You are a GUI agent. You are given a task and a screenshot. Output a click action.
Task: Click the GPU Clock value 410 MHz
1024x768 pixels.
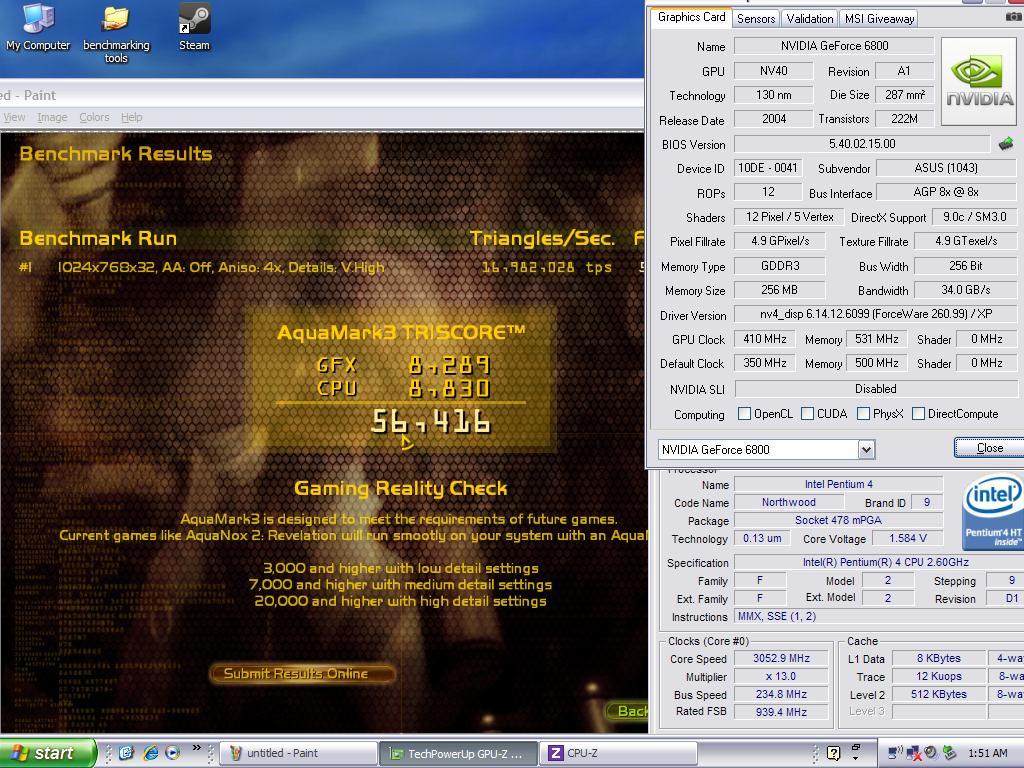point(764,339)
